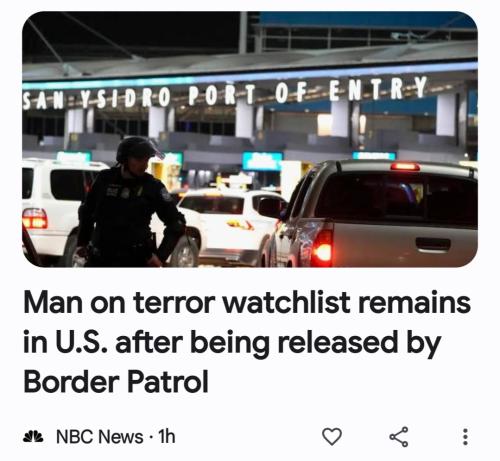Open the article photo thumbnail
Viewport: 500px width, 461px height.
tap(250, 139)
